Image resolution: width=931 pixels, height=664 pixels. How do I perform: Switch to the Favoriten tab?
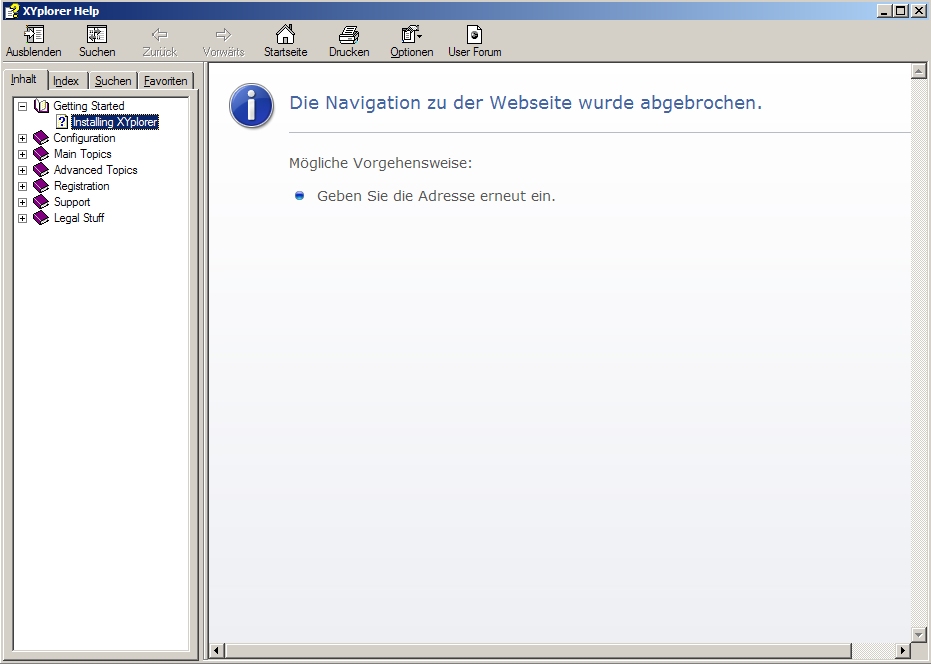click(x=164, y=80)
